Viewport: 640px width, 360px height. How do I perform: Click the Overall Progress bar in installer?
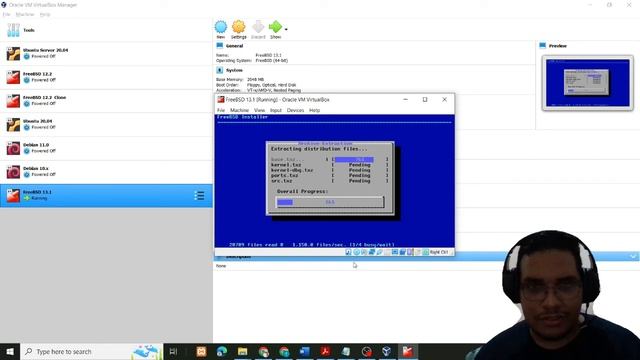330,202
